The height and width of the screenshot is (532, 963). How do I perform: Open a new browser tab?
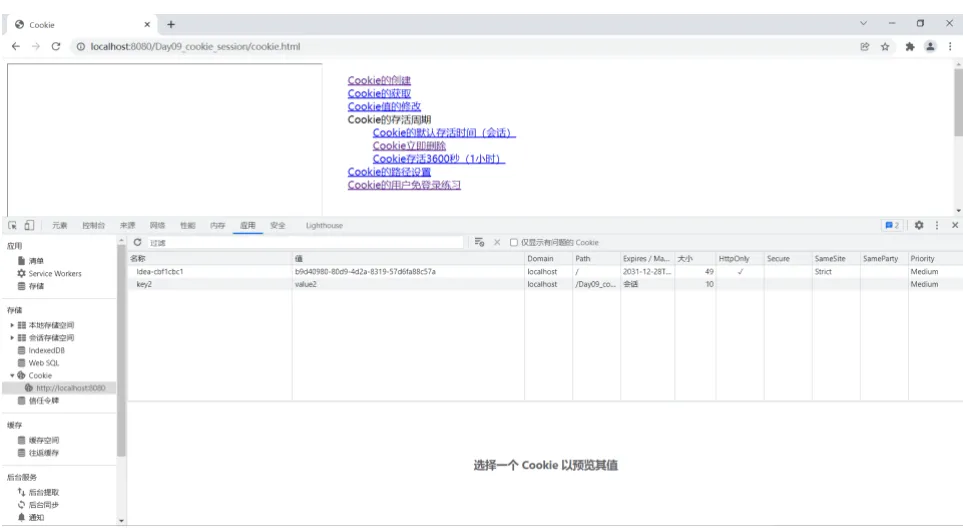coord(171,25)
